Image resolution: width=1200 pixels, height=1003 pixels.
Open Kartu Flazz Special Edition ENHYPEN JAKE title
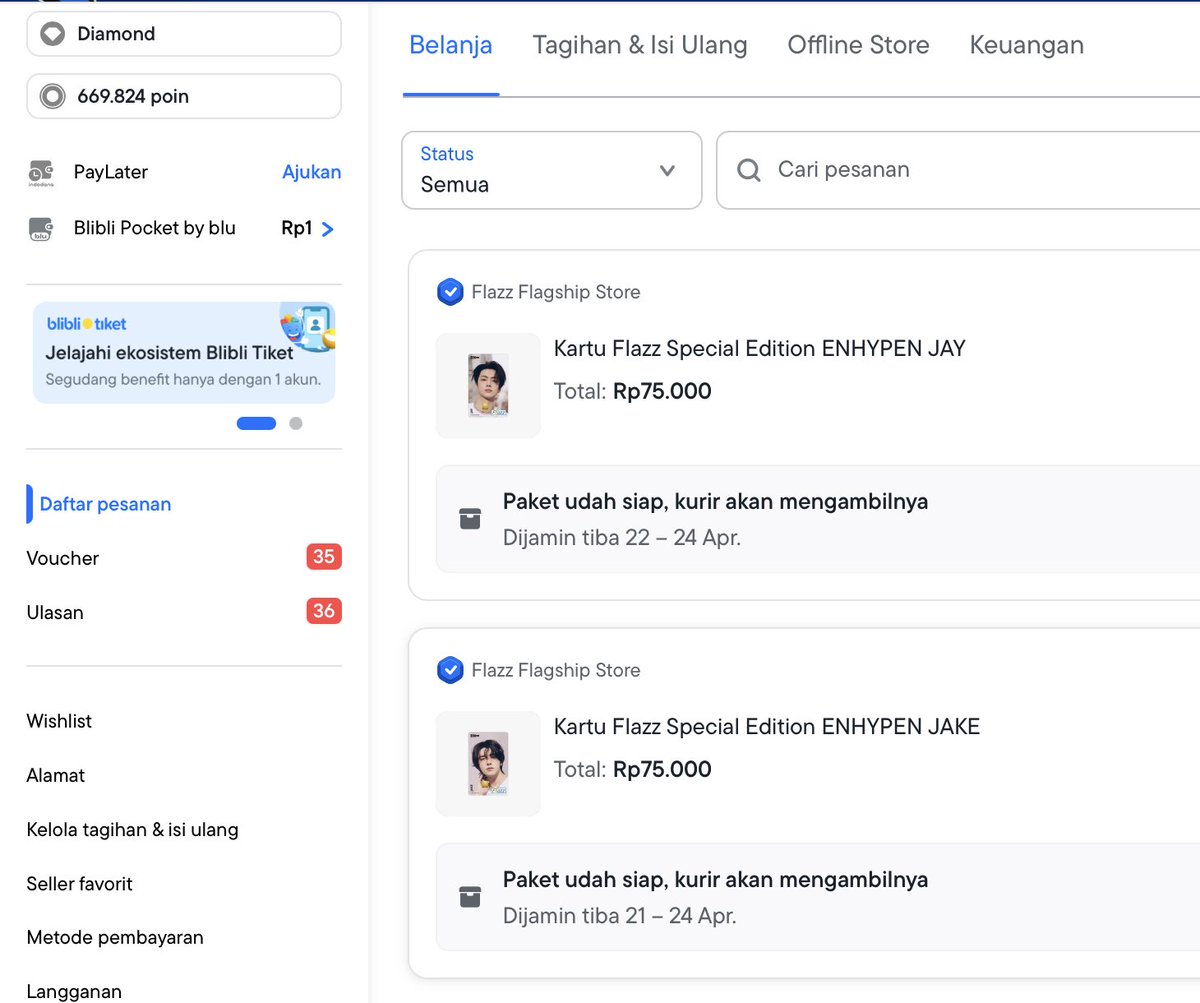[767, 726]
